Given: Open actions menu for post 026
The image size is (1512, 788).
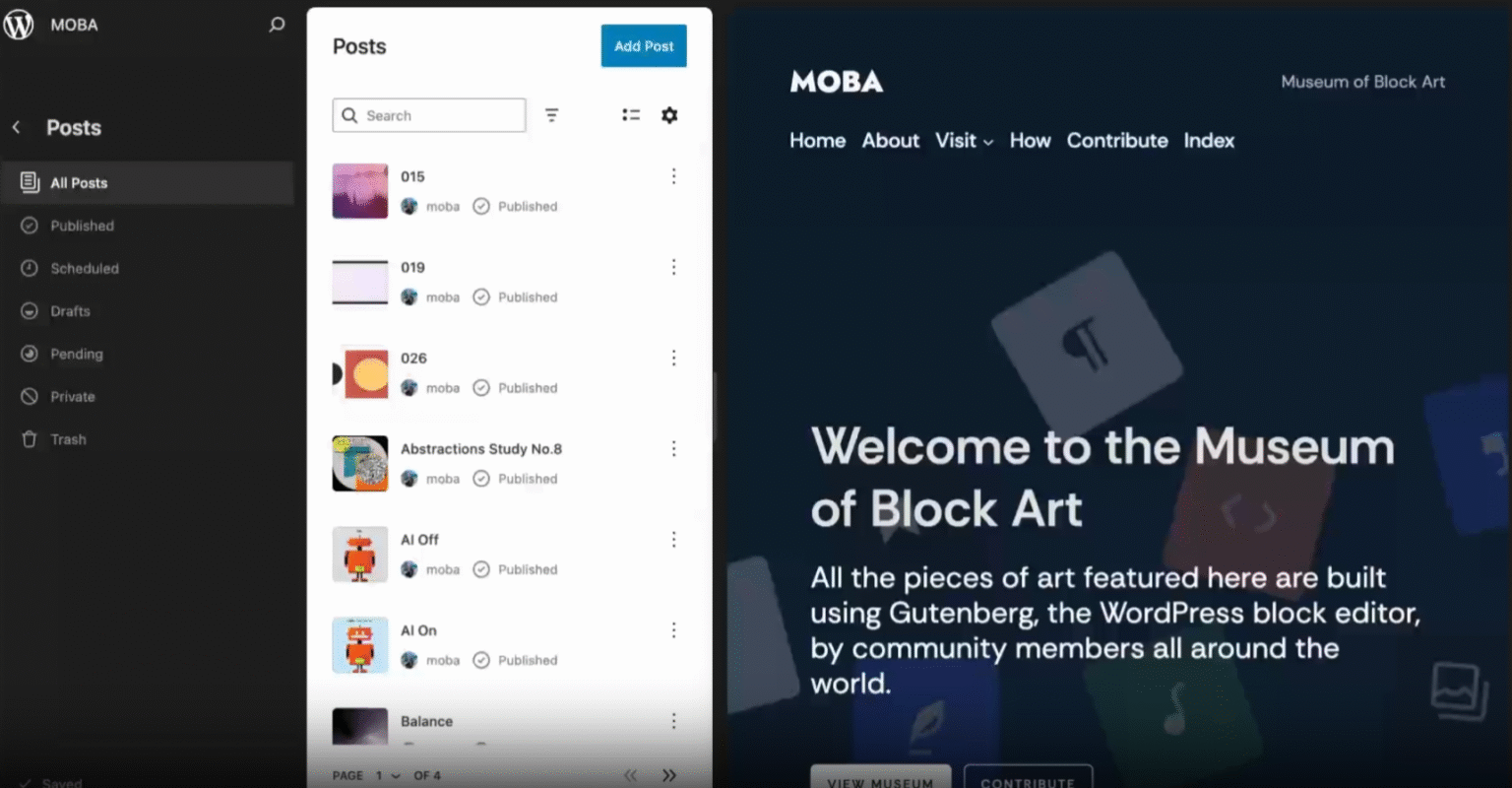Looking at the screenshot, I should point(673,358).
